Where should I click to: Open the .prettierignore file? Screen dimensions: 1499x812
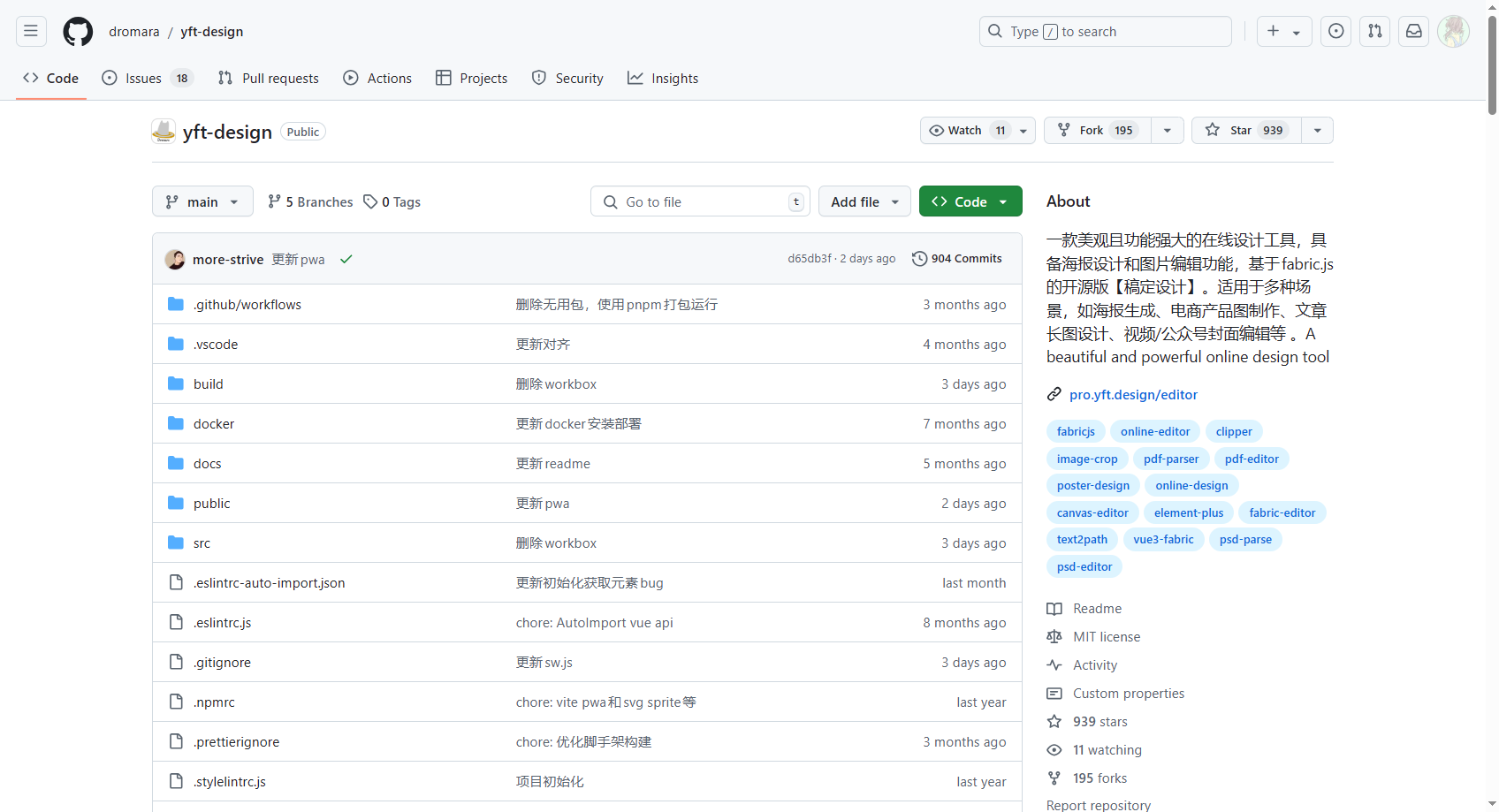click(236, 741)
